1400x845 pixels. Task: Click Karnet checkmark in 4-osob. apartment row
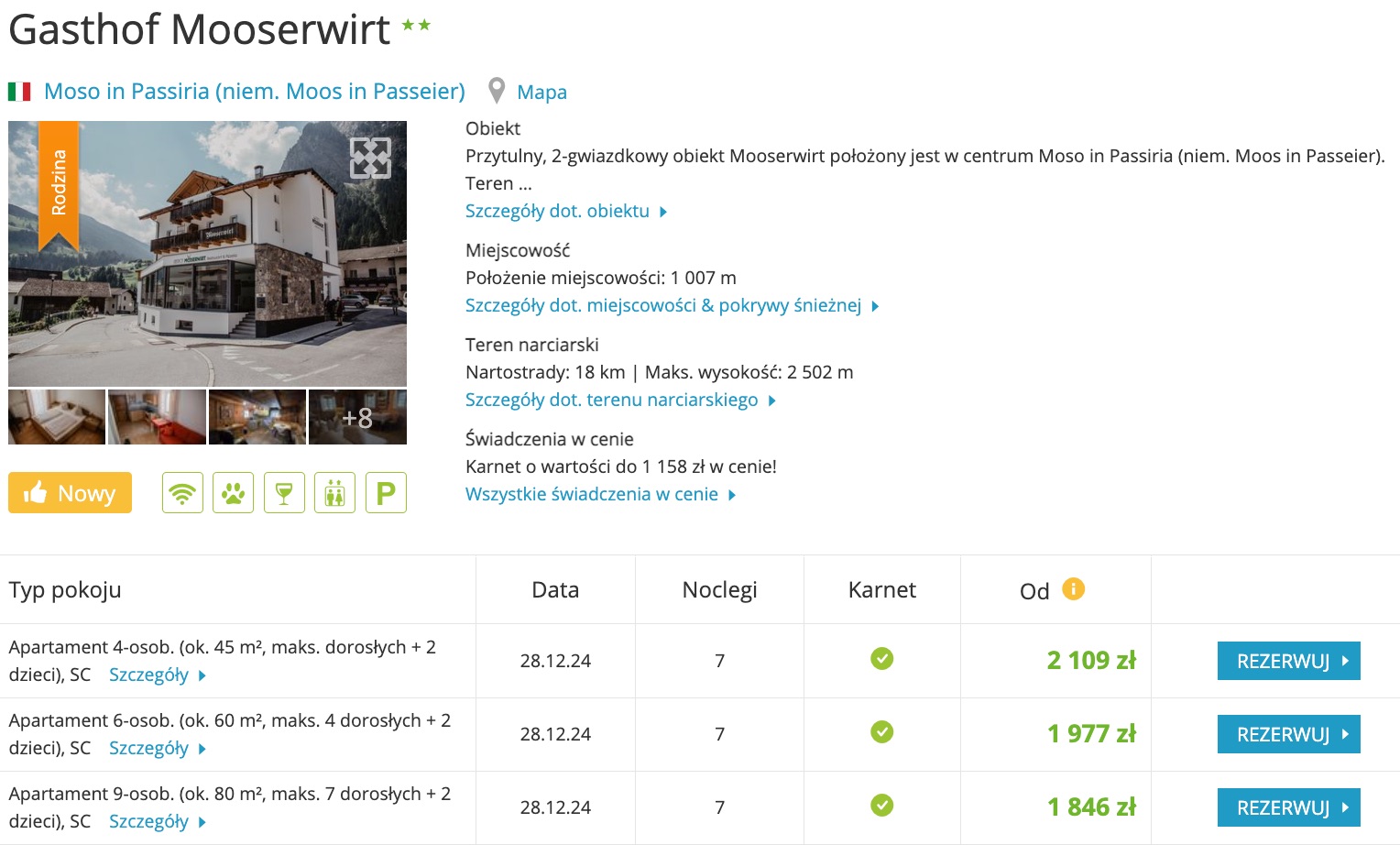881,659
